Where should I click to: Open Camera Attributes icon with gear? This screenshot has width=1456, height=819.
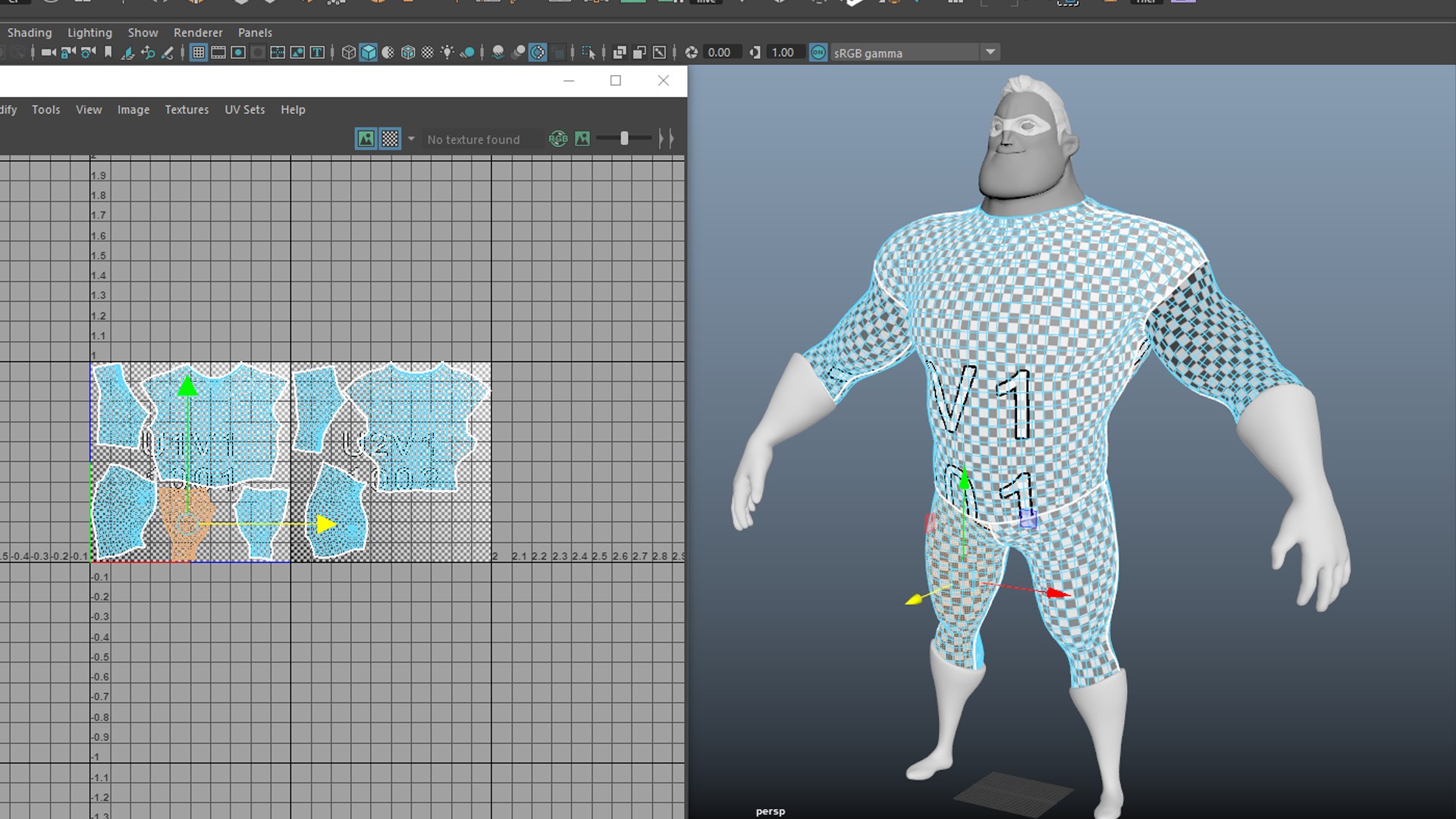pyautogui.click(x=88, y=52)
